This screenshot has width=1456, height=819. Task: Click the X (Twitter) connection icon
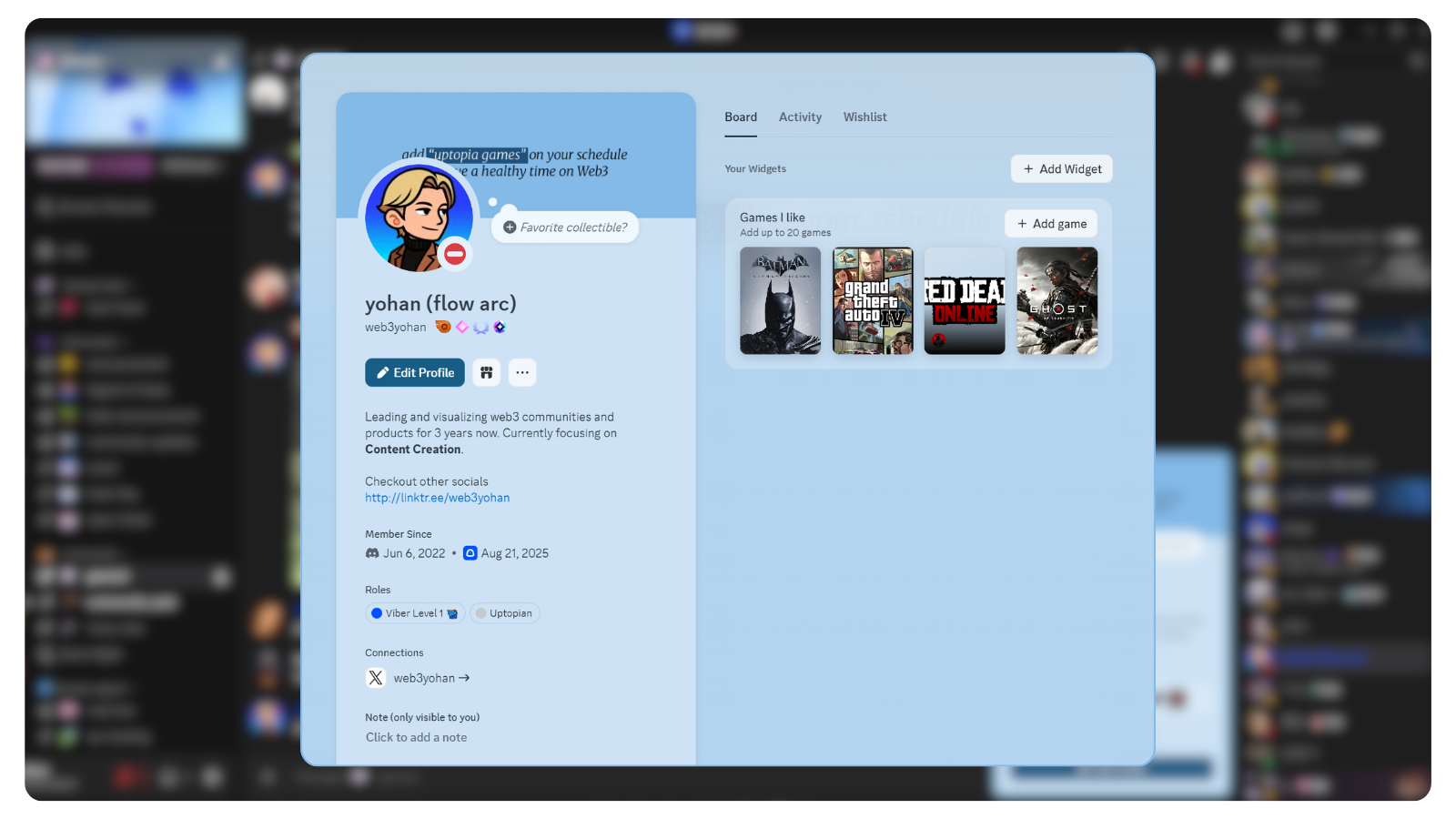click(x=376, y=678)
